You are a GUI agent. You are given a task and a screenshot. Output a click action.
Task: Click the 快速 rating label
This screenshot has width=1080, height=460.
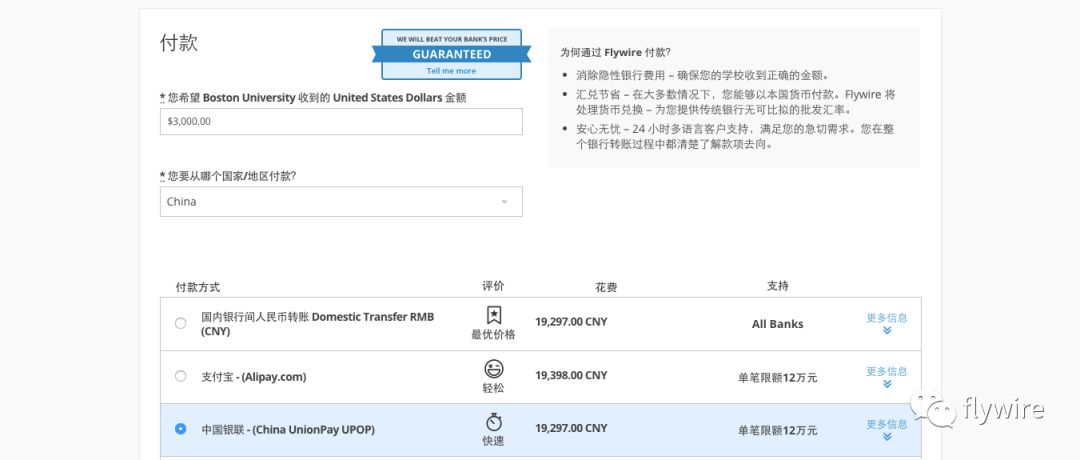click(493, 441)
